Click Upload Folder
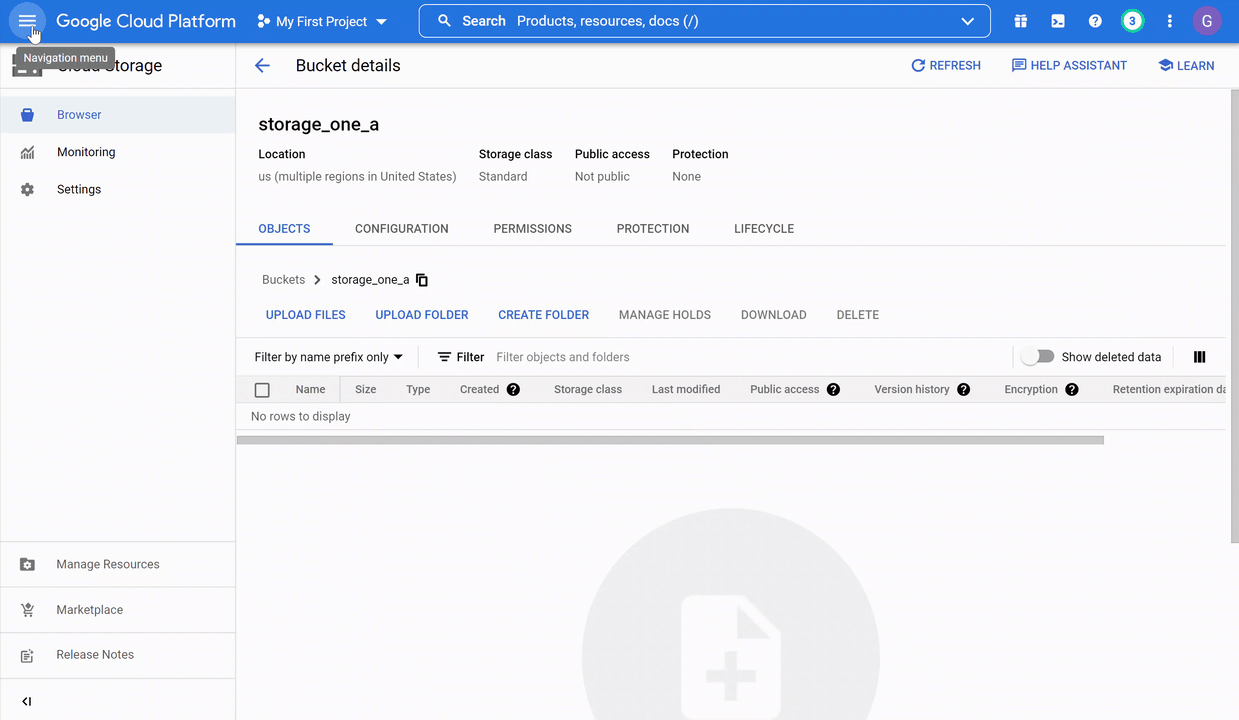The width and height of the screenshot is (1239, 720). point(422,315)
